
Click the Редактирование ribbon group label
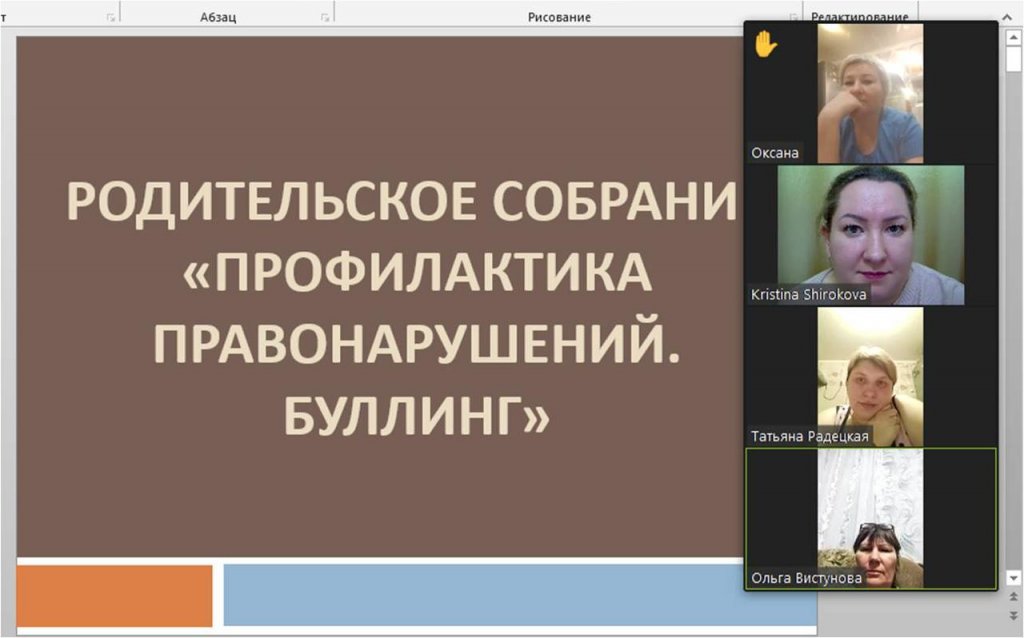(x=860, y=16)
